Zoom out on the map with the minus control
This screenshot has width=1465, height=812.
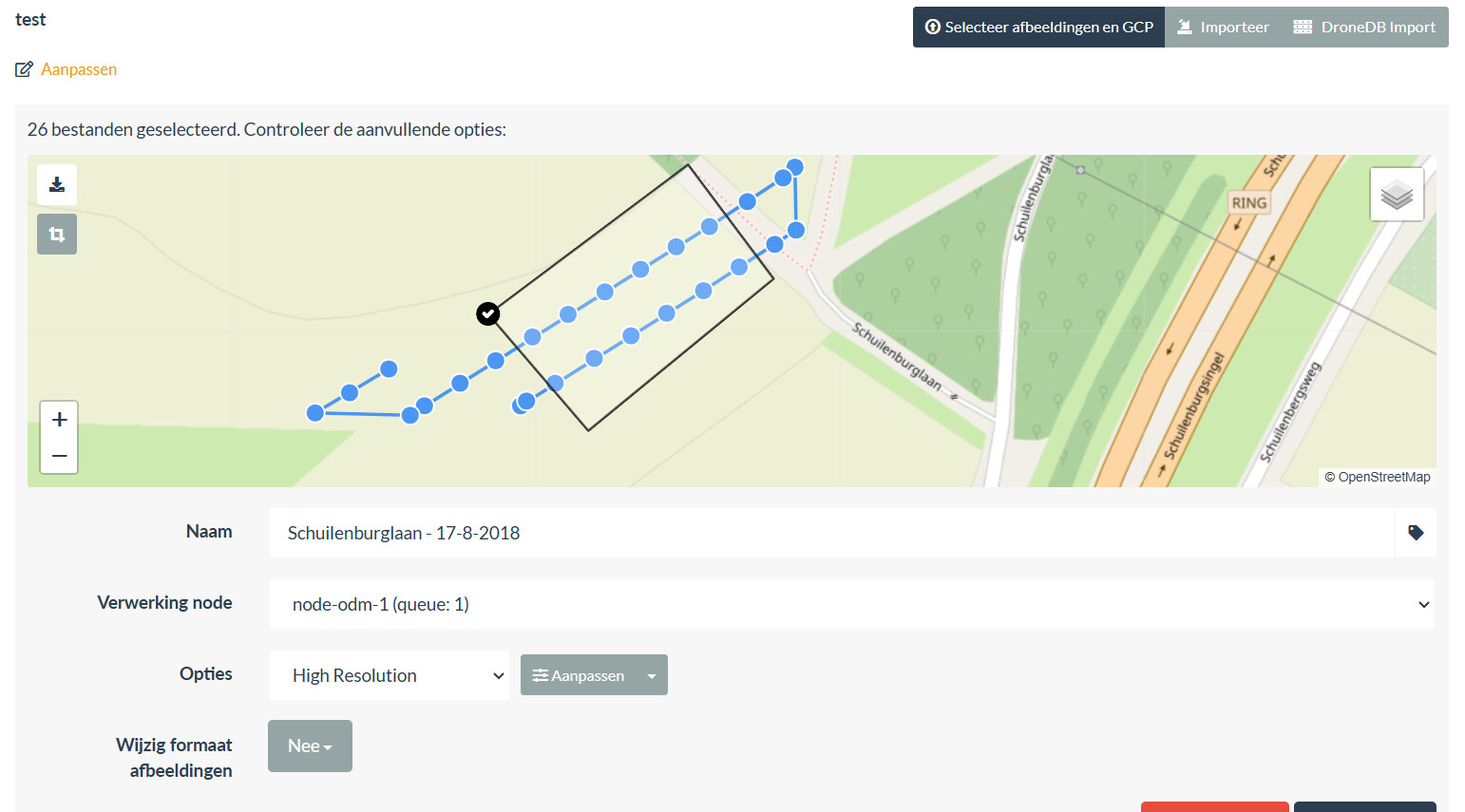(58, 456)
